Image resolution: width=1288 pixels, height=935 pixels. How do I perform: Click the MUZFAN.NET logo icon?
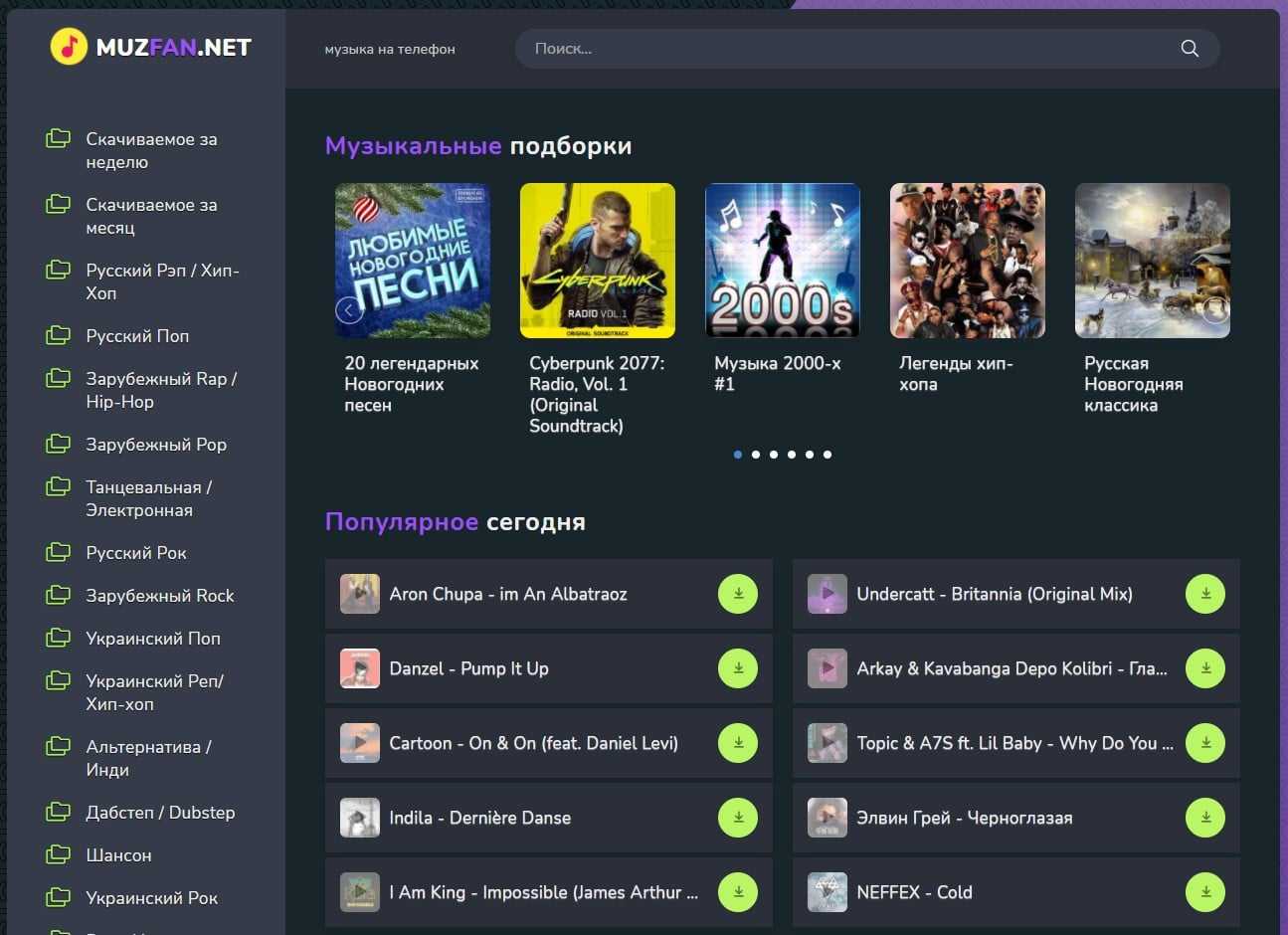(69, 46)
